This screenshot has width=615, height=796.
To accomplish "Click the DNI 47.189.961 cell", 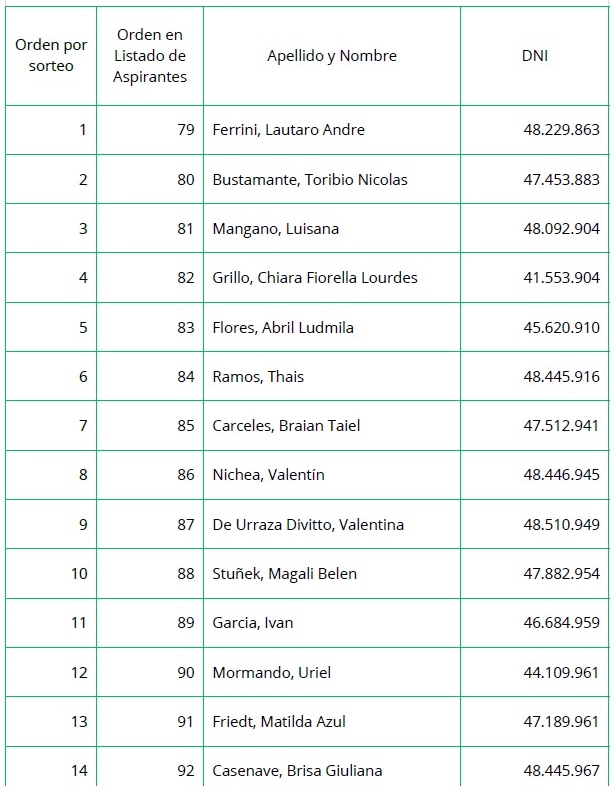I will pyautogui.click(x=560, y=721).
